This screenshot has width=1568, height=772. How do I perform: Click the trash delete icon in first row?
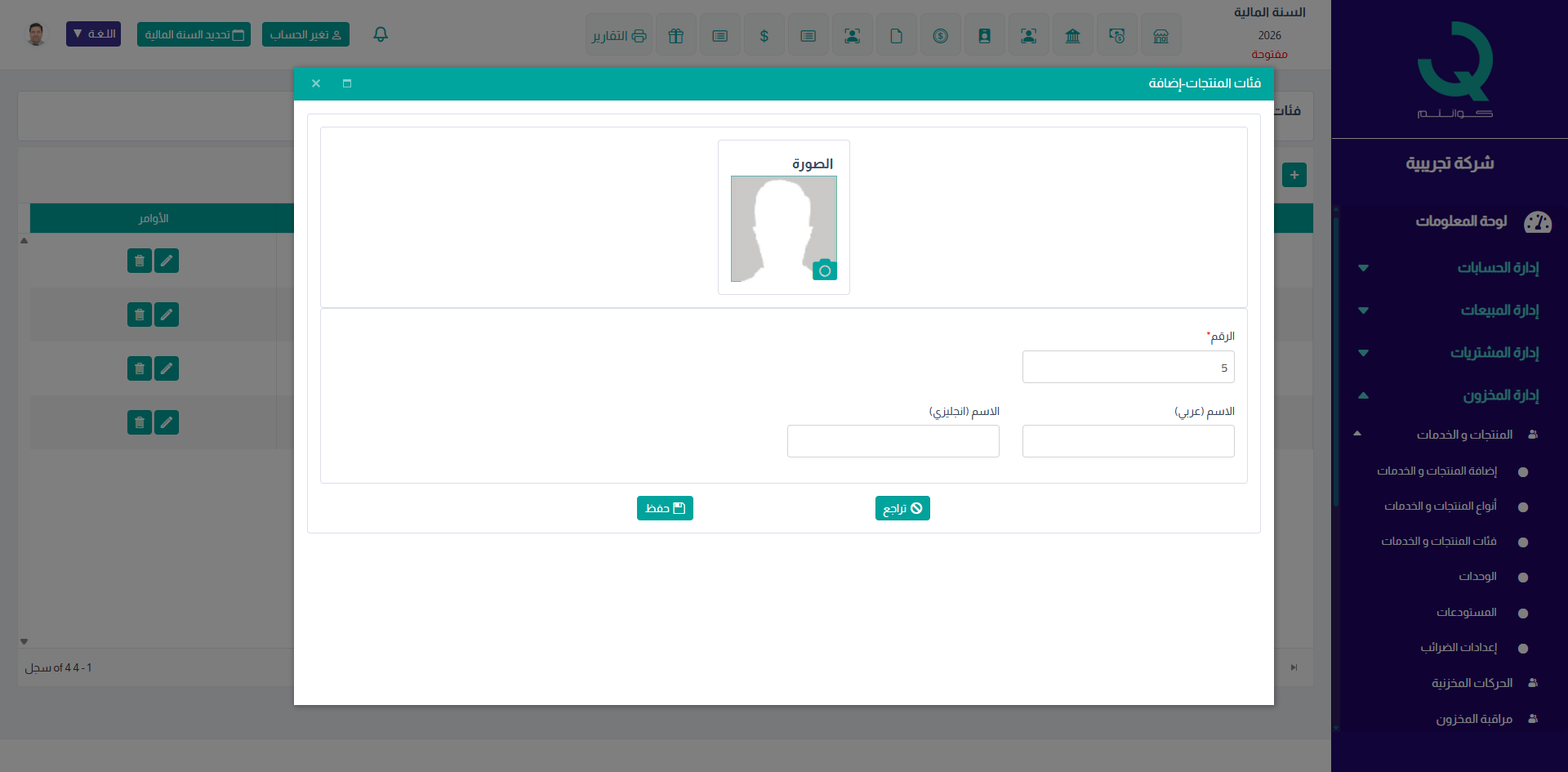(140, 261)
